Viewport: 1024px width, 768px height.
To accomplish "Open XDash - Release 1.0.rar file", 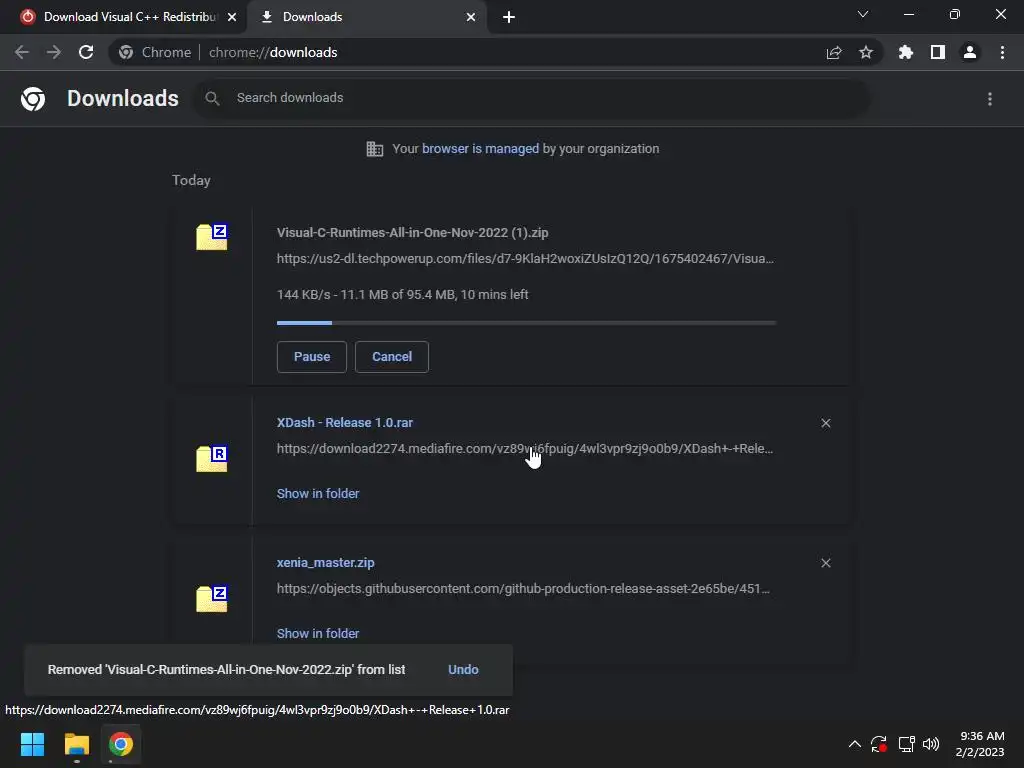I will (x=345, y=423).
